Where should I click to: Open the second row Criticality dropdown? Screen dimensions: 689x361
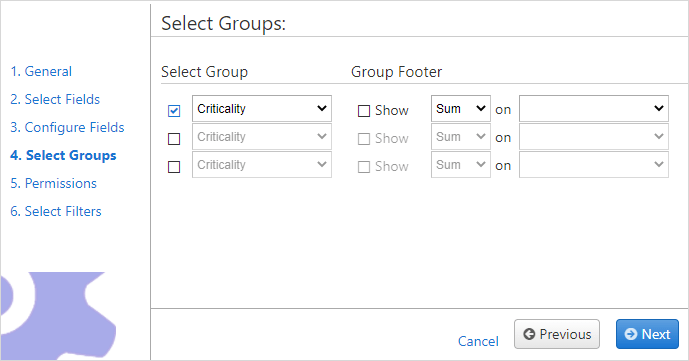262,137
